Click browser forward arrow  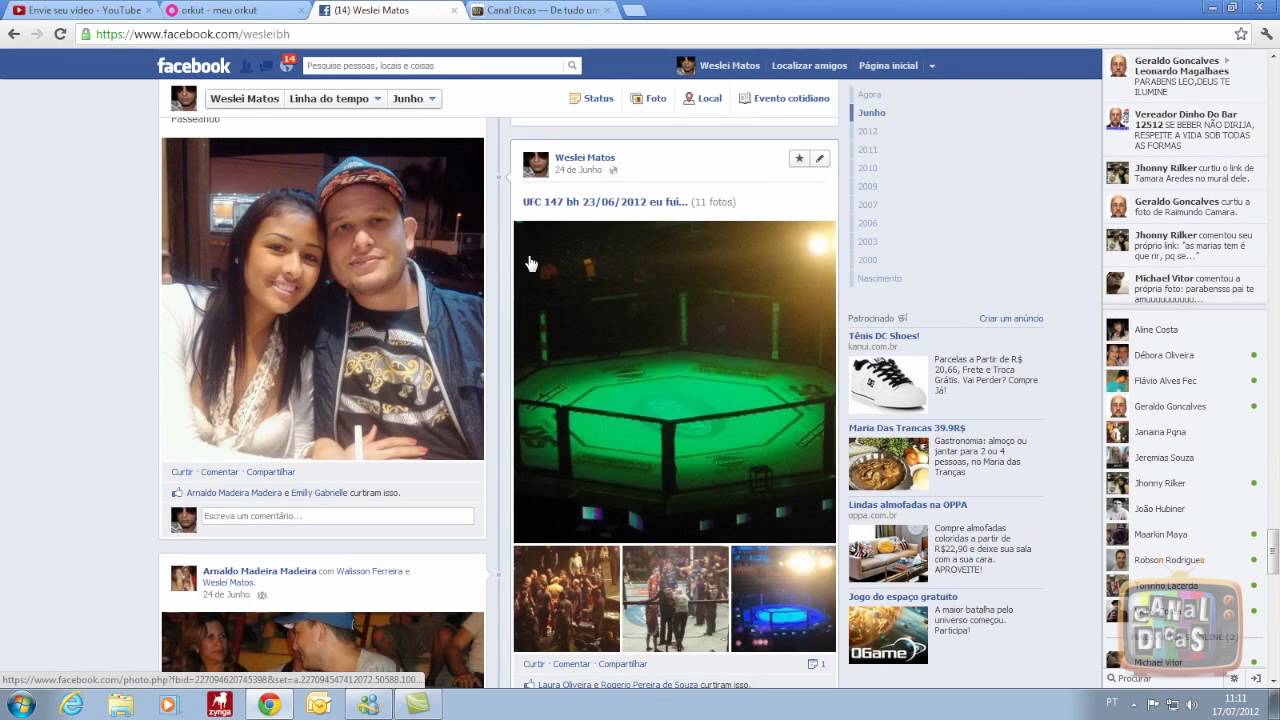coord(37,34)
